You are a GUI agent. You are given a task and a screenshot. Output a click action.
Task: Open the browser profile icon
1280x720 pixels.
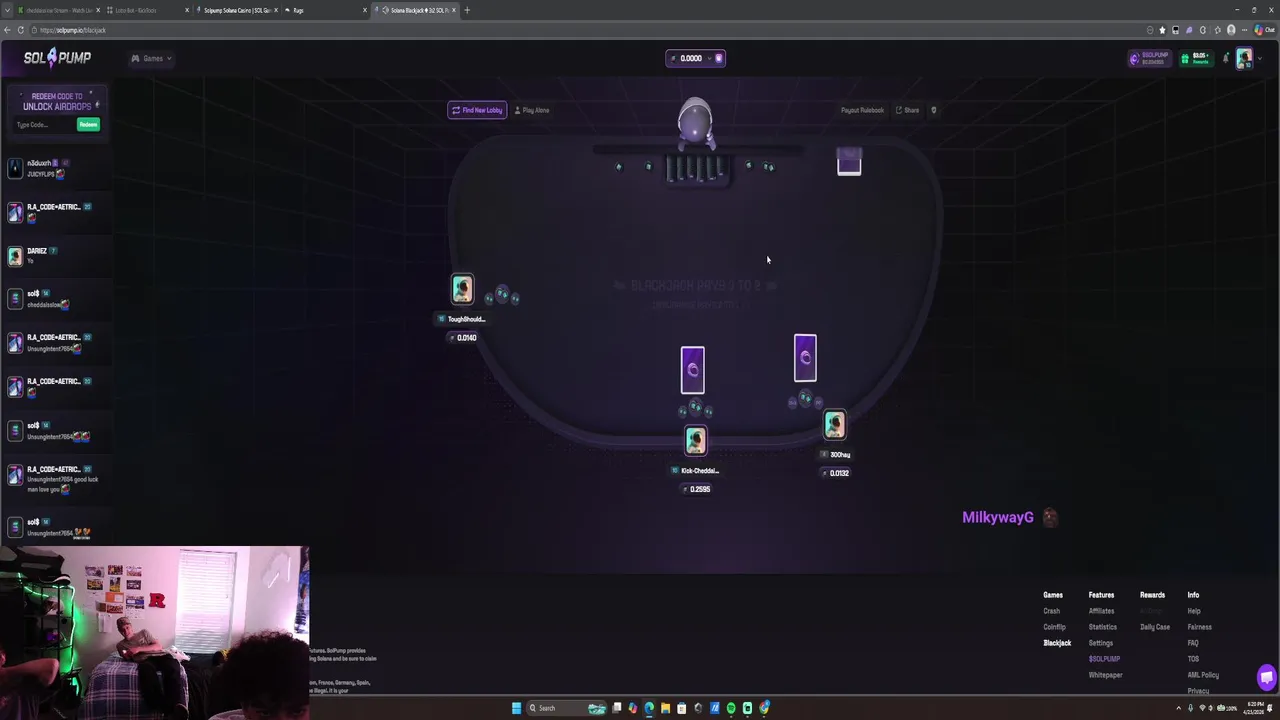pos(1231,30)
